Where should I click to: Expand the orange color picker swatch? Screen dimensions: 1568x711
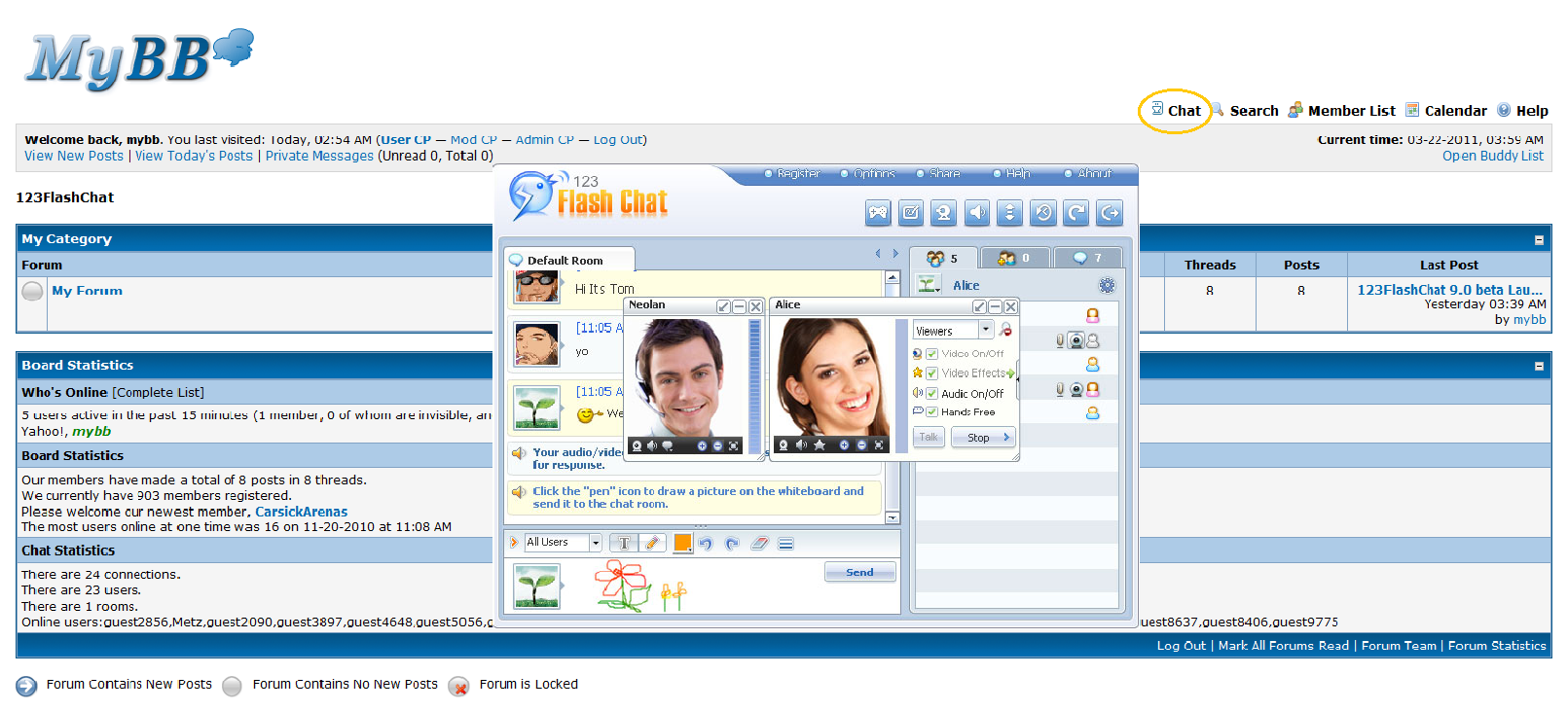point(682,543)
